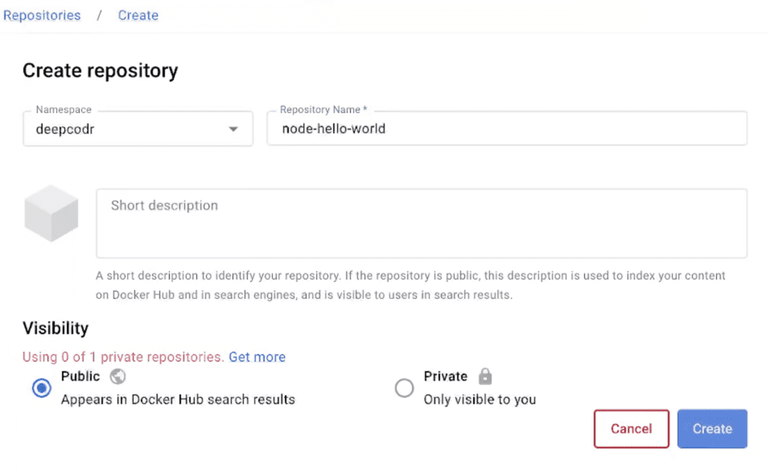Select the Public visibility radio button
Image resolution: width=768 pixels, height=474 pixels.
42,388
